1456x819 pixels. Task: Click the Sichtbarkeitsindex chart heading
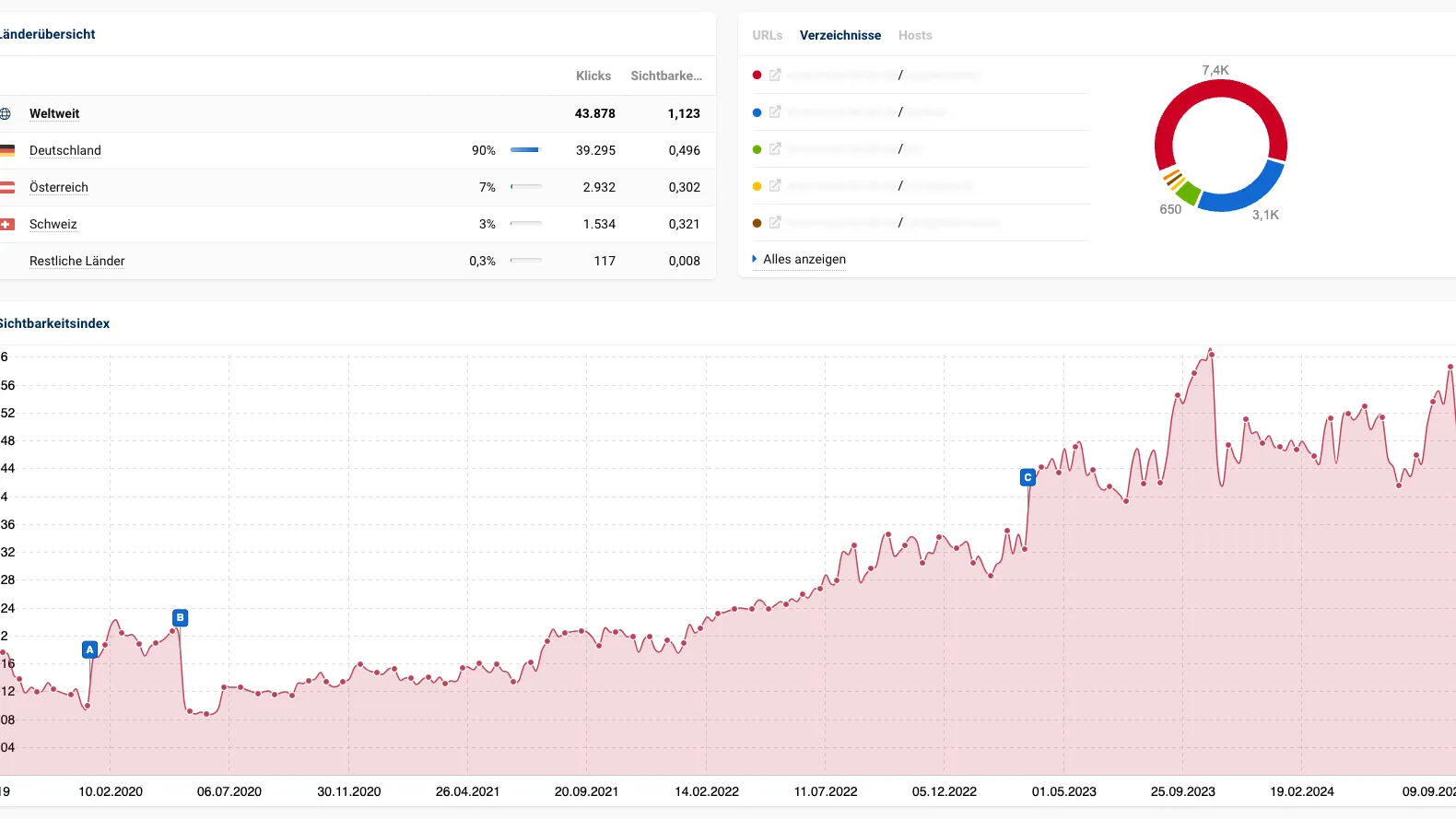[54, 323]
